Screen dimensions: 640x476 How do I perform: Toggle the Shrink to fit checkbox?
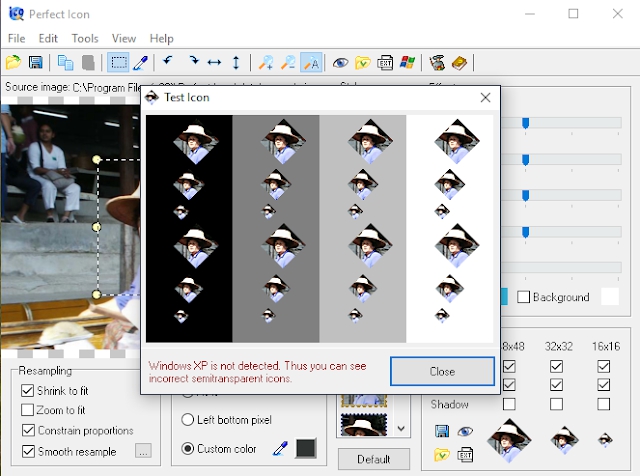[x=27, y=390]
